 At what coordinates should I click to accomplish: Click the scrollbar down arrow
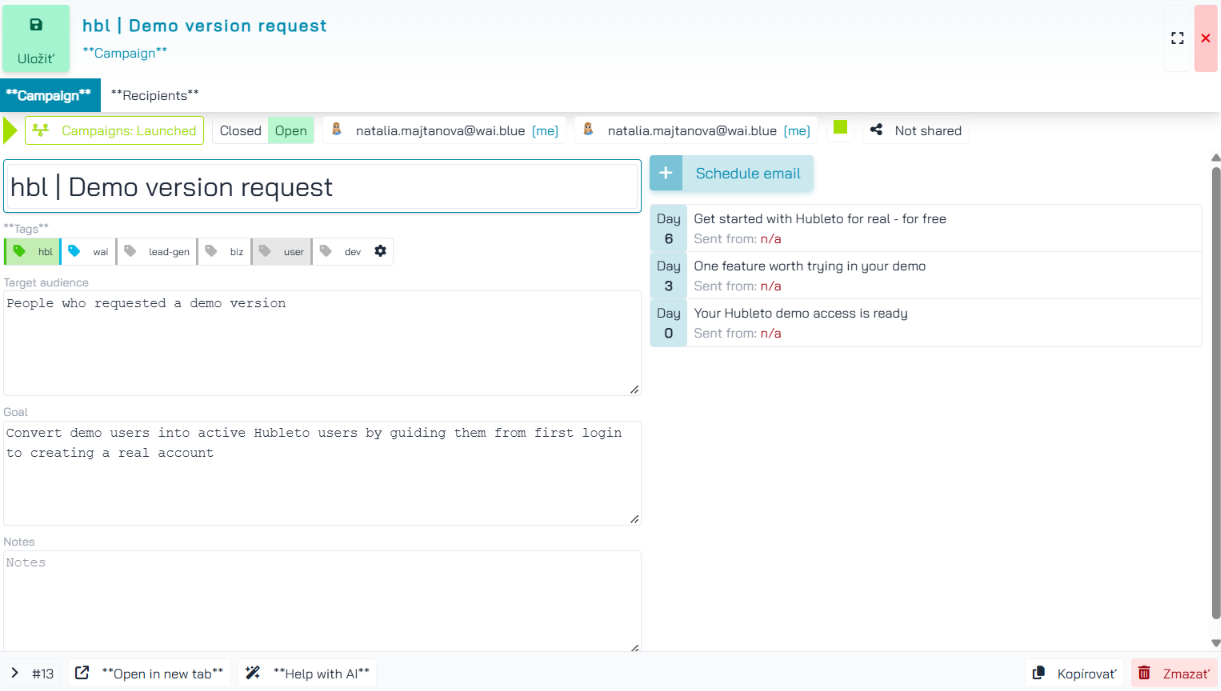[1216, 643]
